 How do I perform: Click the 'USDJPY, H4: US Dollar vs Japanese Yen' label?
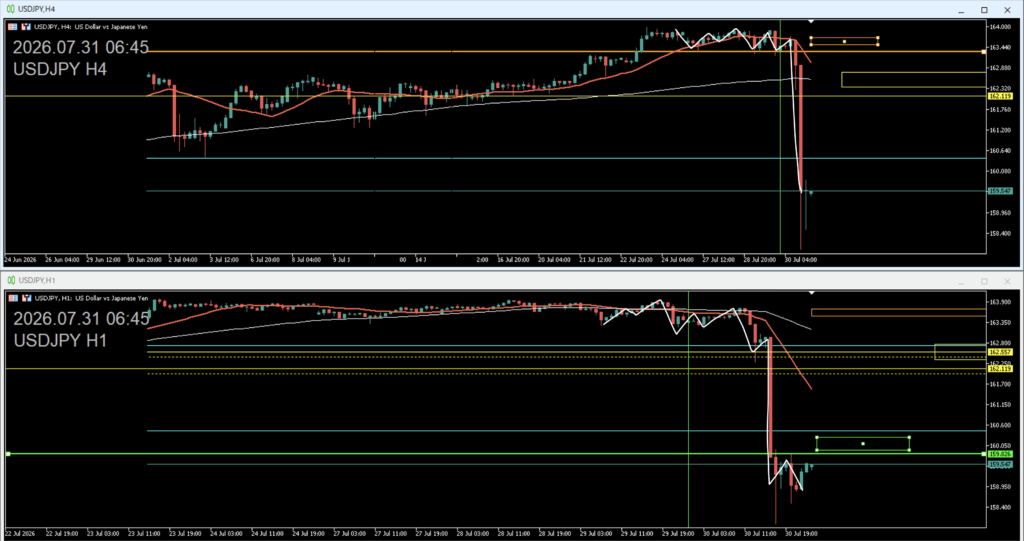pyautogui.click(x=91, y=27)
